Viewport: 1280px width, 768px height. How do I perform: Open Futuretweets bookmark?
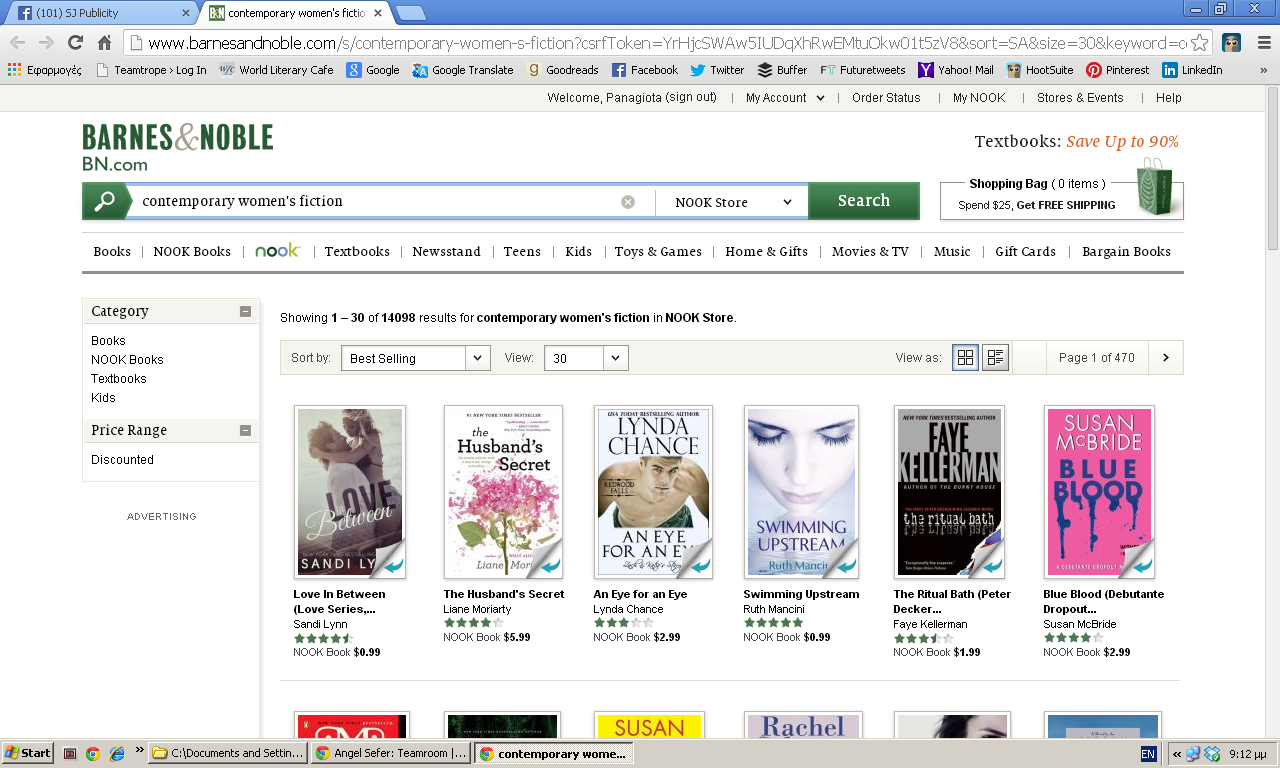(x=863, y=70)
